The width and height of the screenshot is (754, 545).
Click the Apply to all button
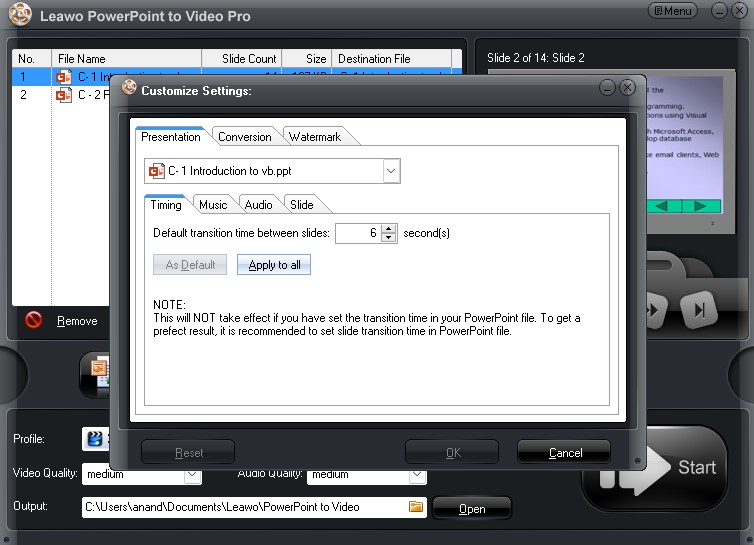pyautogui.click(x=274, y=265)
